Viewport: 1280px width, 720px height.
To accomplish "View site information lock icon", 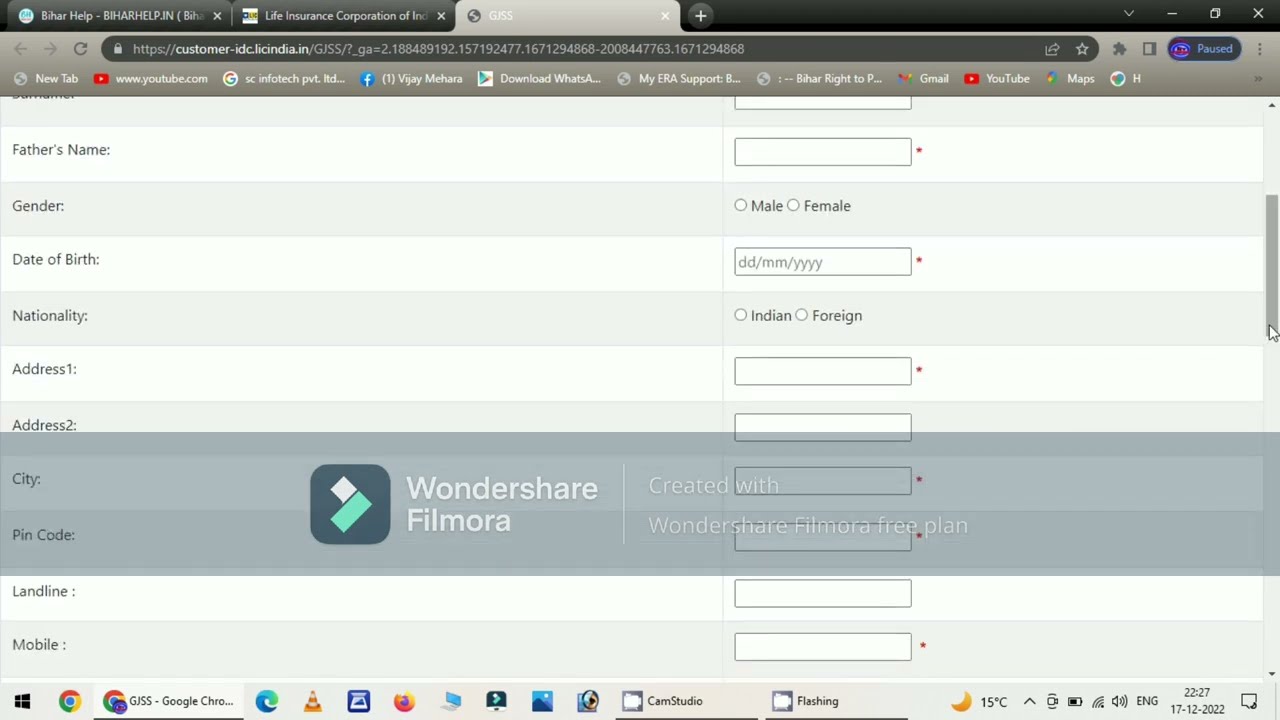I will [118, 49].
